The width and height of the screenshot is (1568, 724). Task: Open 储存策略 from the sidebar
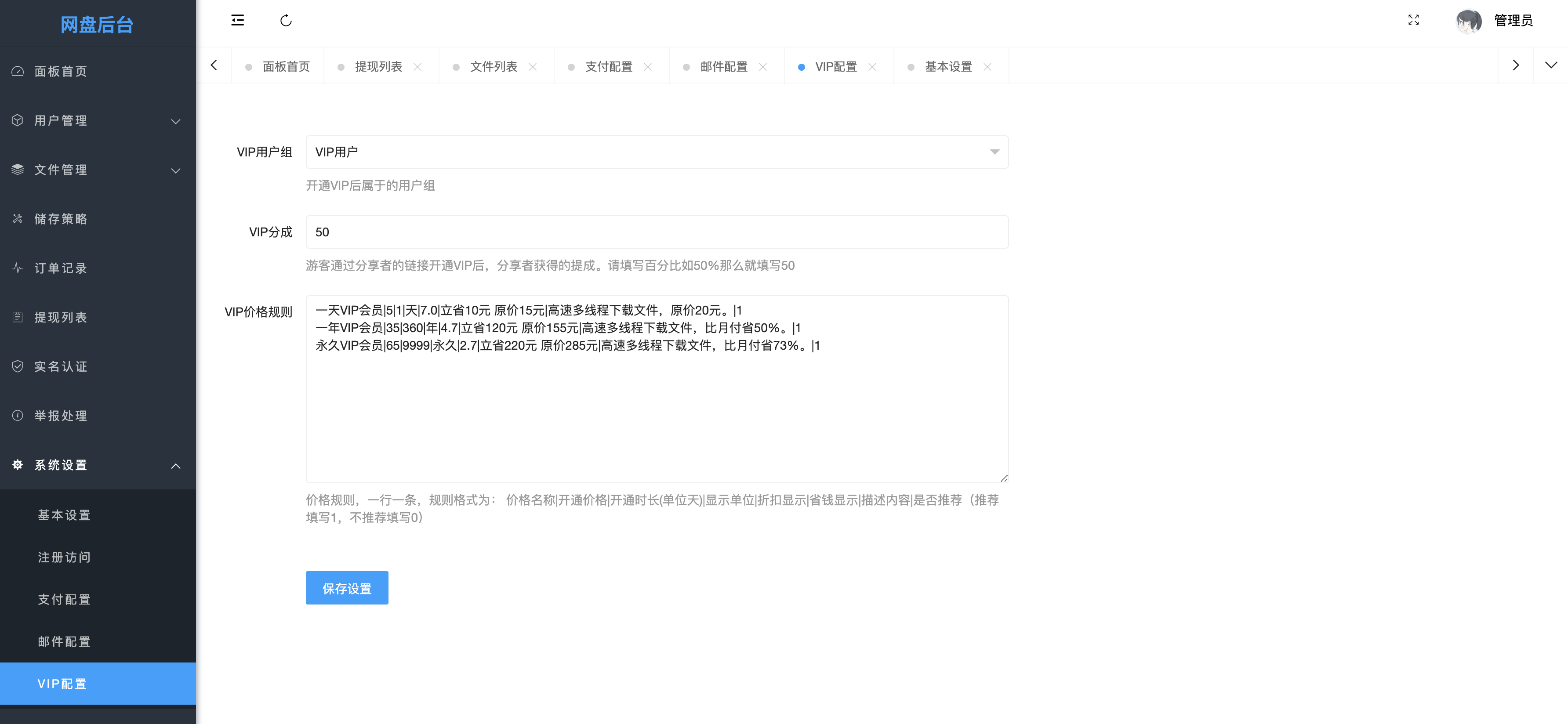(61, 219)
